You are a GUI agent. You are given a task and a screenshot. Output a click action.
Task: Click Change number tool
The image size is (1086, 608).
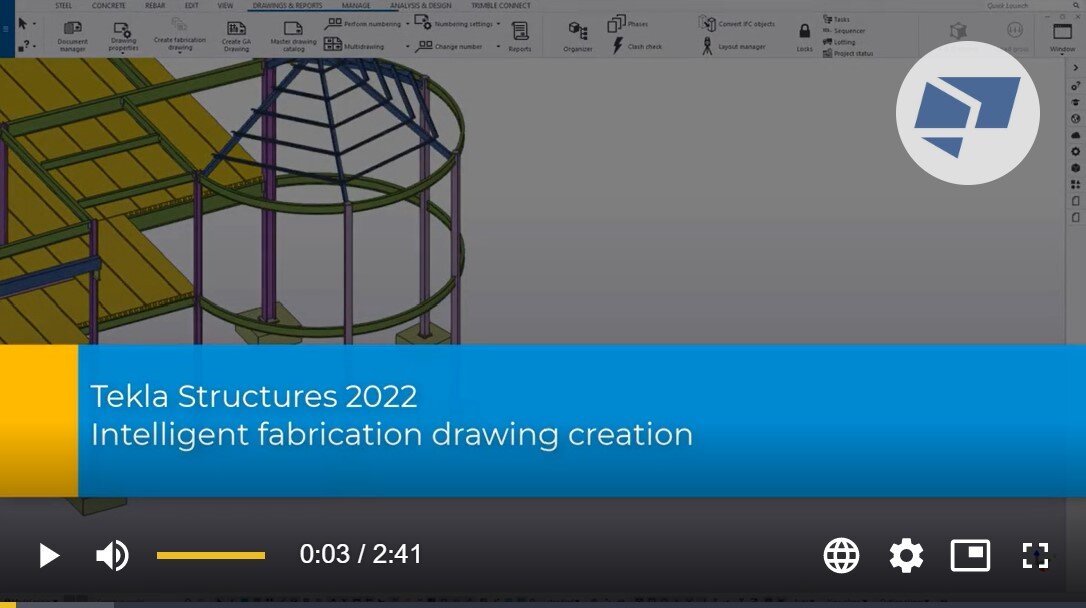click(x=449, y=46)
